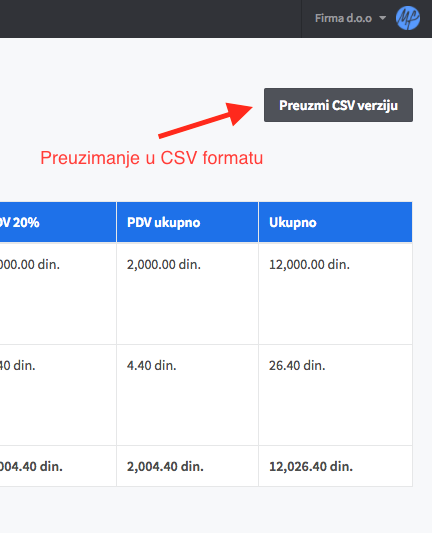Click the Firma d.o.o company name text
Image resolution: width=432 pixels, height=533 pixels.
(343, 18)
